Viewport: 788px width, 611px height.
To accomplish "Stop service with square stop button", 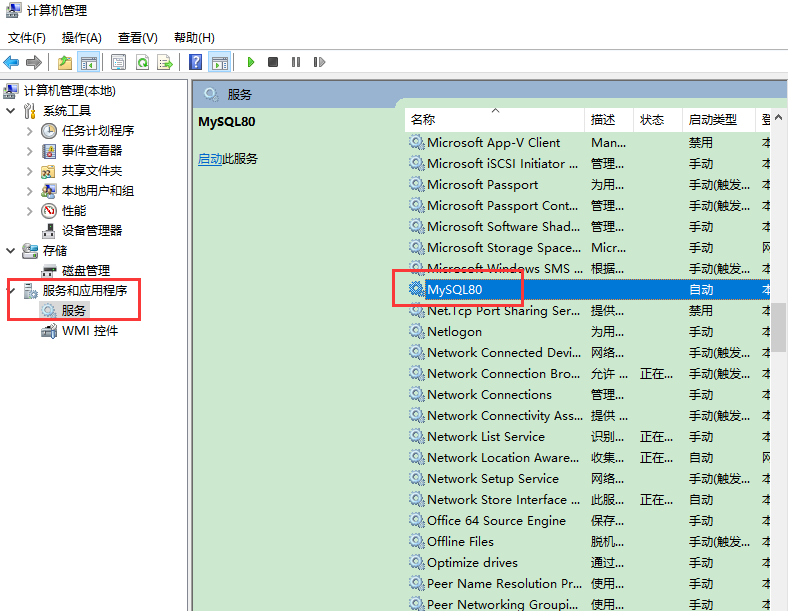I will [273, 62].
